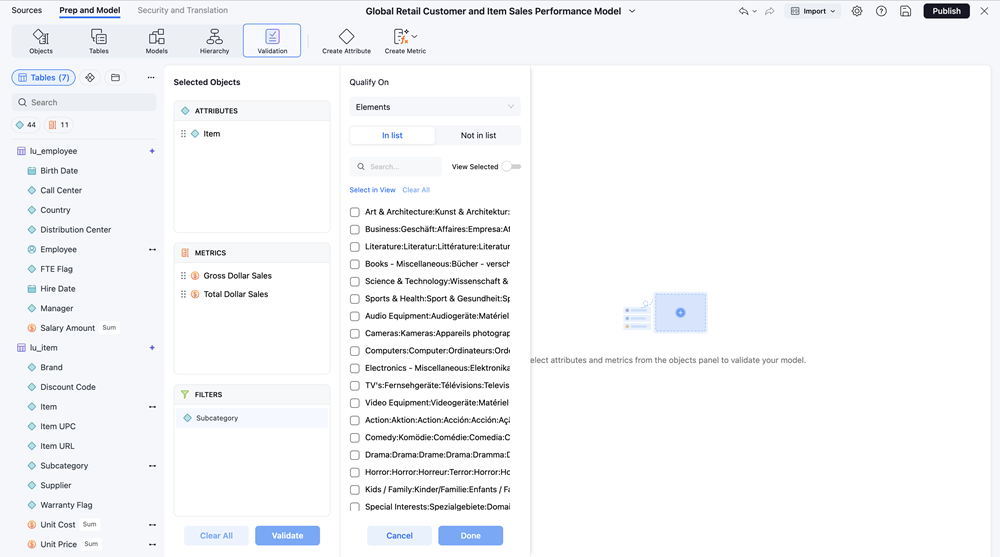Image resolution: width=1000 pixels, height=557 pixels.
Task: Check the Computers element checkbox
Action: (x=355, y=351)
